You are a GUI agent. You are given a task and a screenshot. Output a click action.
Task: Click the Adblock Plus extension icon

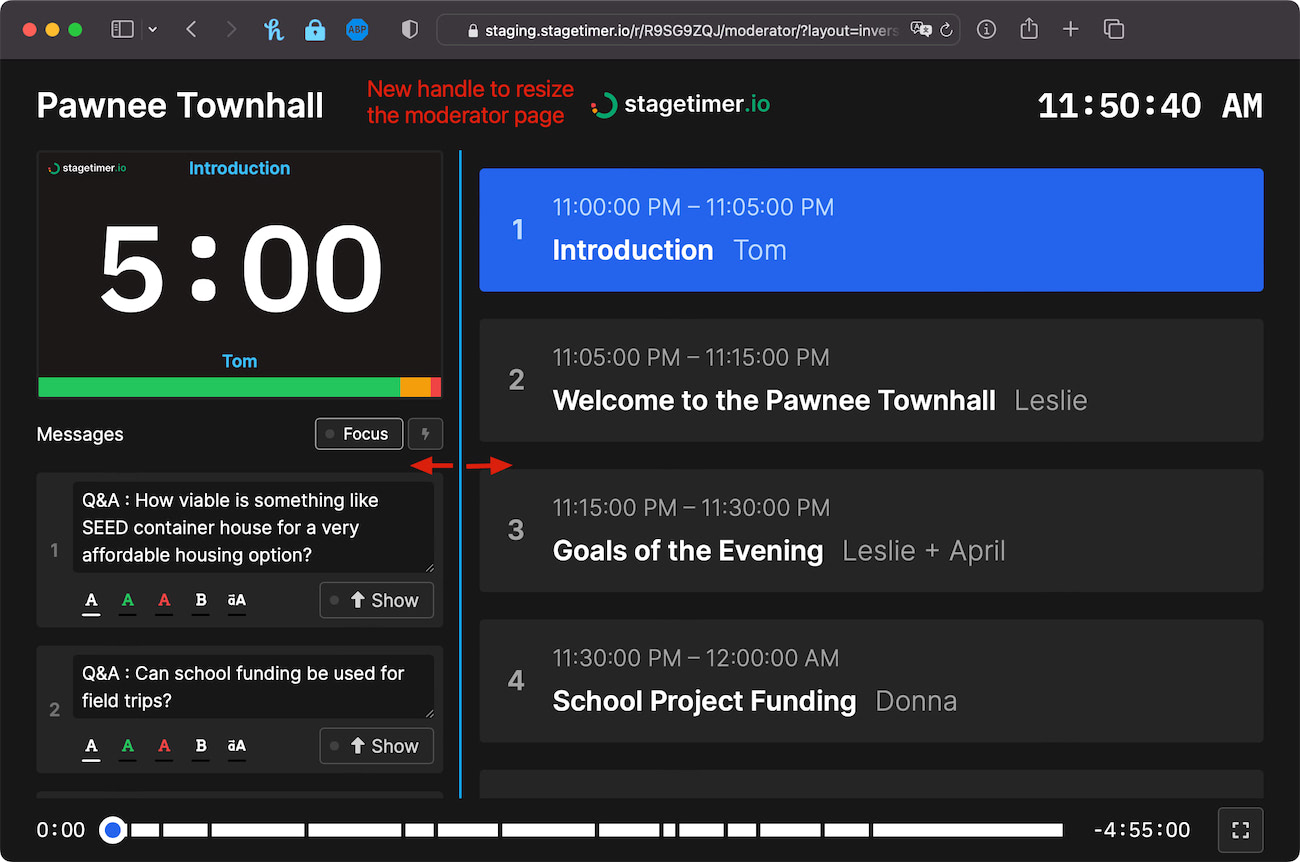[357, 30]
